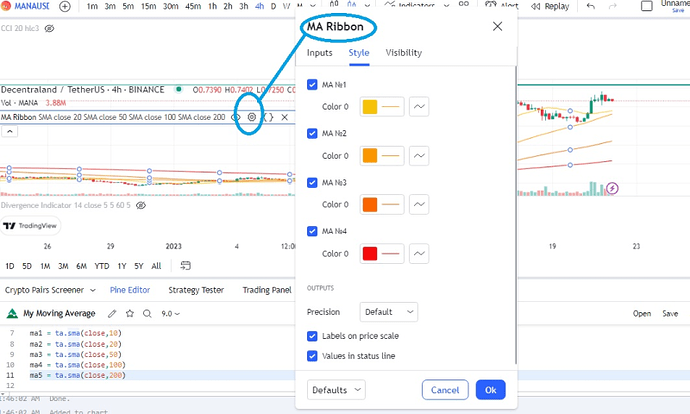This screenshot has width=690, height=414.
Task: Open the go-to-date calendar icon
Action: (186, 266)
